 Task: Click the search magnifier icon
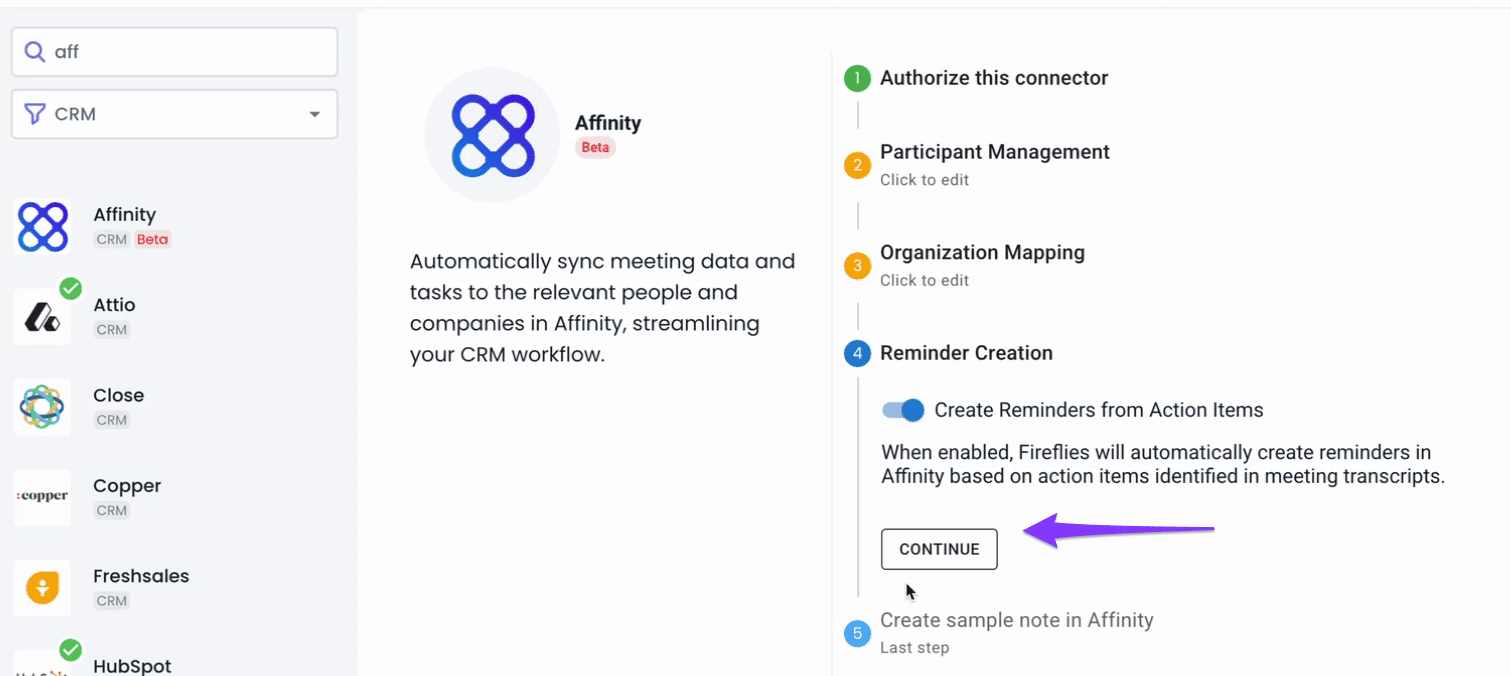click(x=35, y=52)
